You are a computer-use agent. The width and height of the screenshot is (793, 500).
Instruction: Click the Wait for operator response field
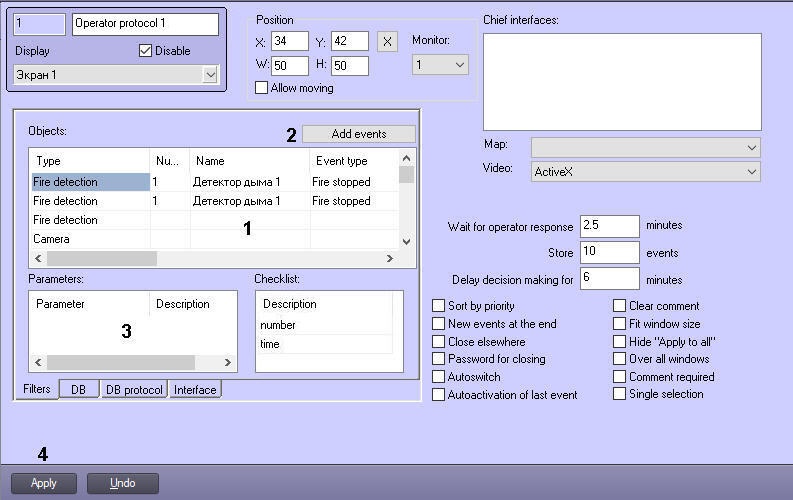click(608, 226)
